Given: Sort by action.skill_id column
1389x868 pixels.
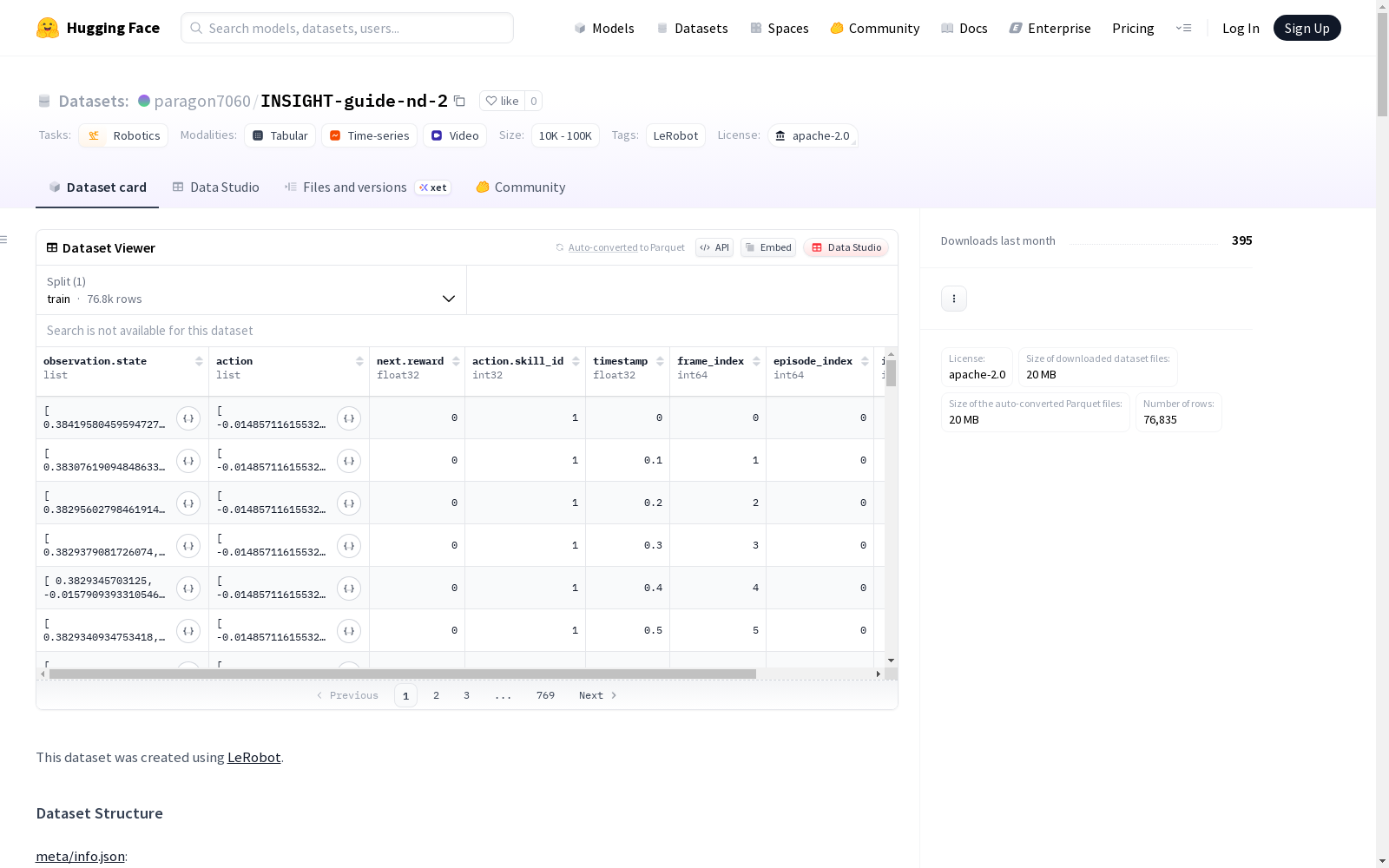Looking at the screenshot, I should click(576, 361).
